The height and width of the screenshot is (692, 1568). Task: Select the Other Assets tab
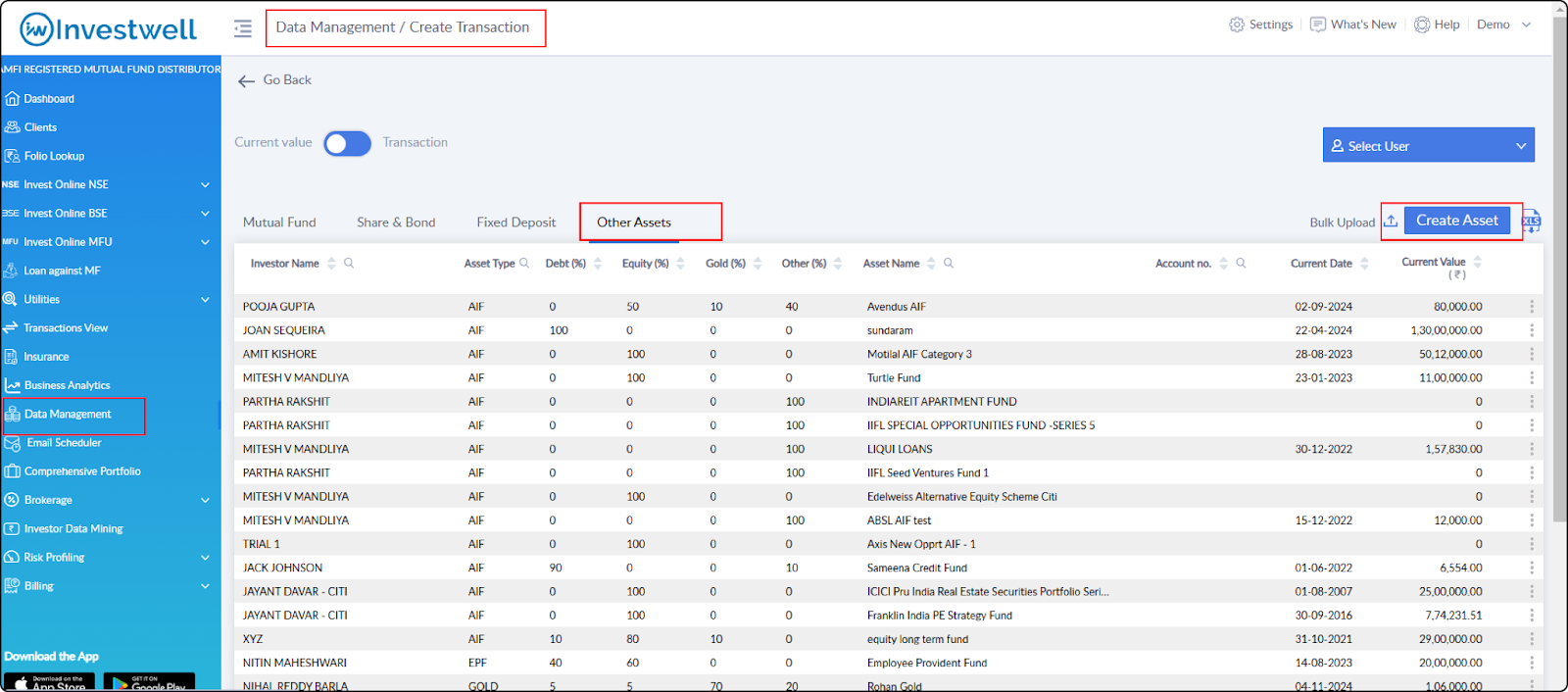[x=634, y=222]
